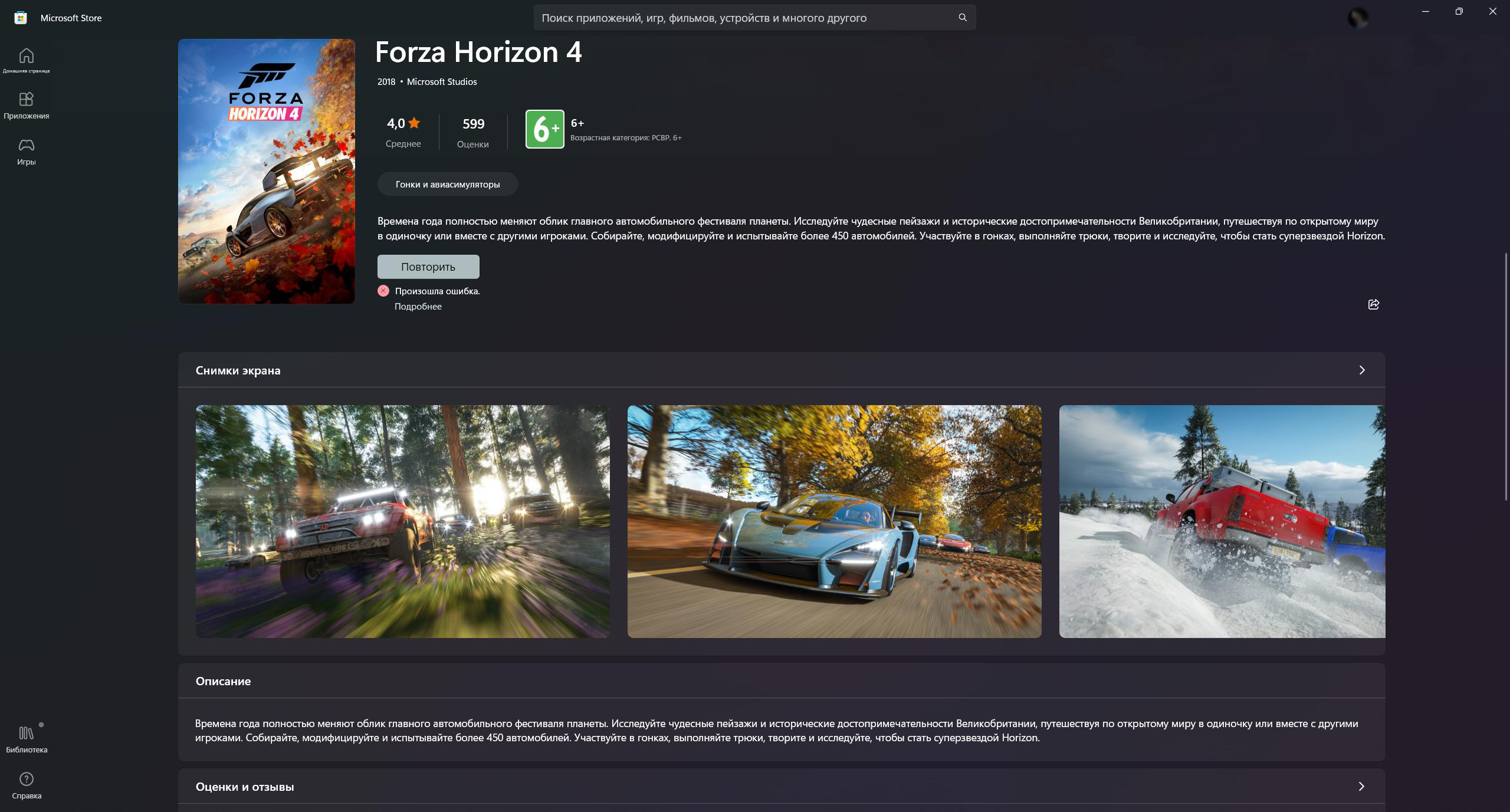Expand Оценки и отзывы chevron
This screenshot has height=812, width=1510.
coord(1361,786)
